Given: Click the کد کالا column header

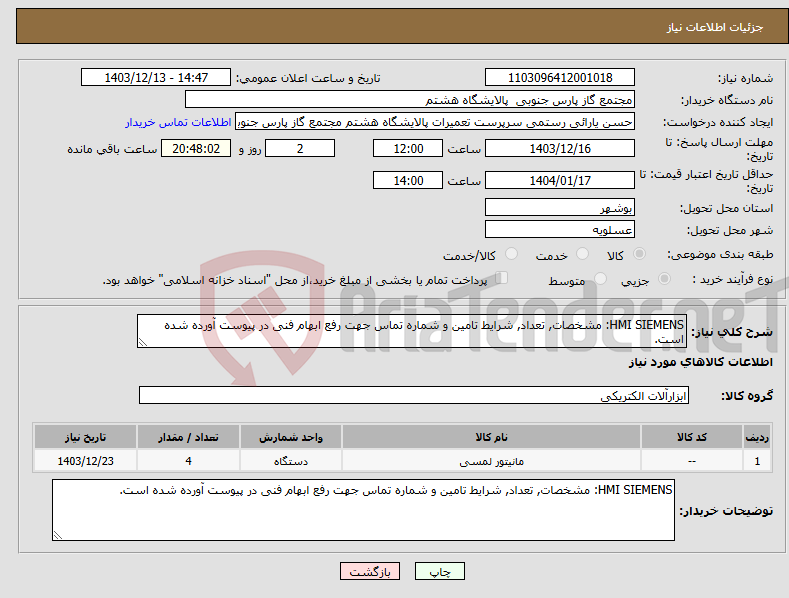Looking at the screenshot, I should pyautogui.click(x=692, y=437).
